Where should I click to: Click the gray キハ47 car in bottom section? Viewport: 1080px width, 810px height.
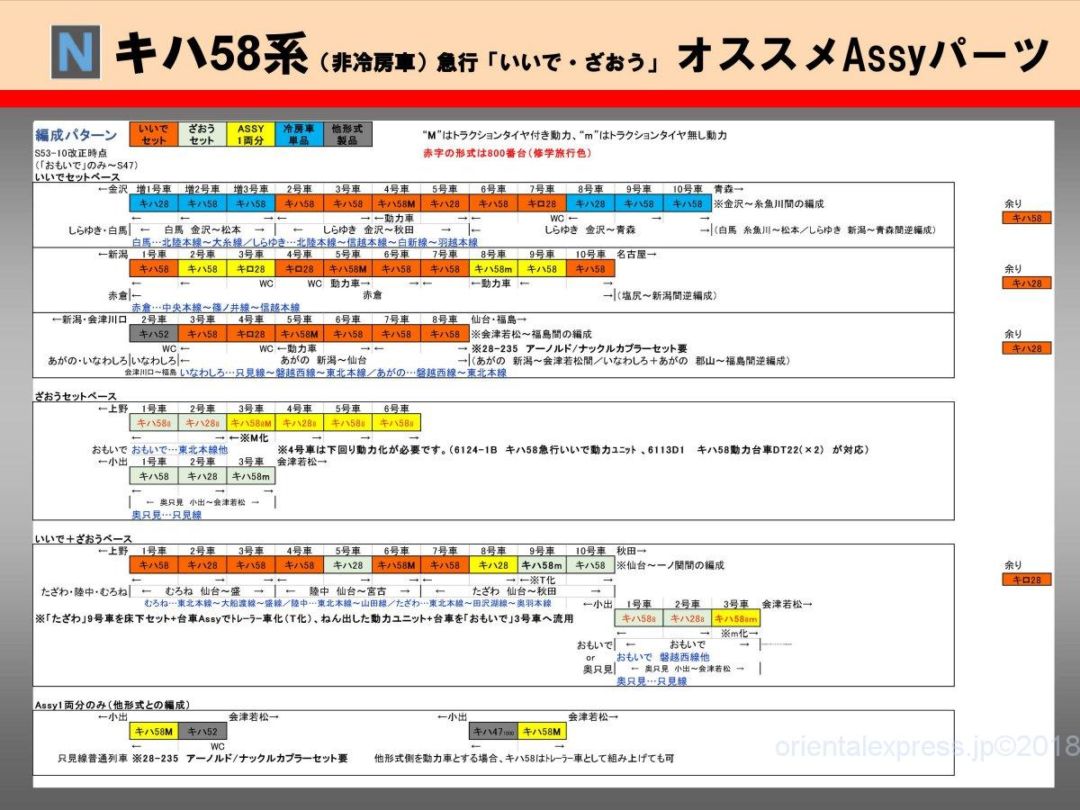[493, 732]
